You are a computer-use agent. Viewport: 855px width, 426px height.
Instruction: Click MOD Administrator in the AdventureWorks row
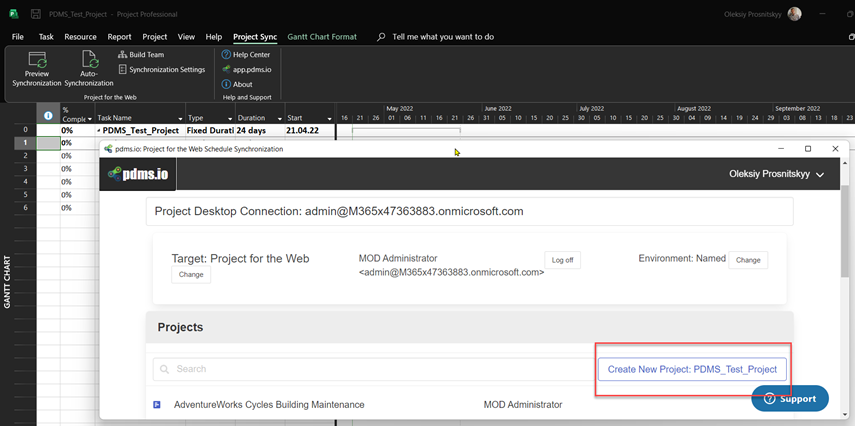point(522,405)
